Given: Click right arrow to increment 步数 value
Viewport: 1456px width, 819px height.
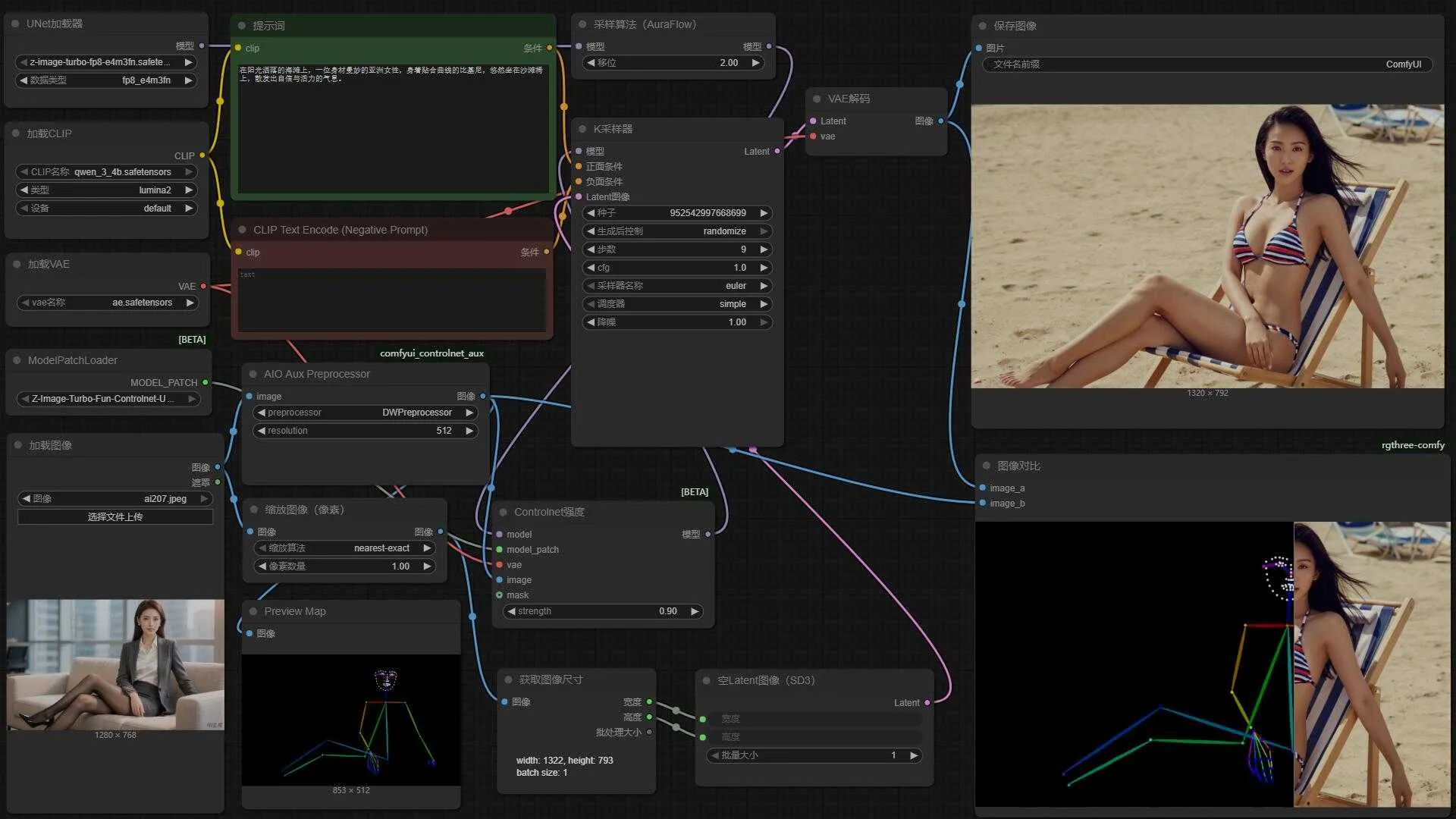Looking at the screenshot, I should (x=764, y=249).
